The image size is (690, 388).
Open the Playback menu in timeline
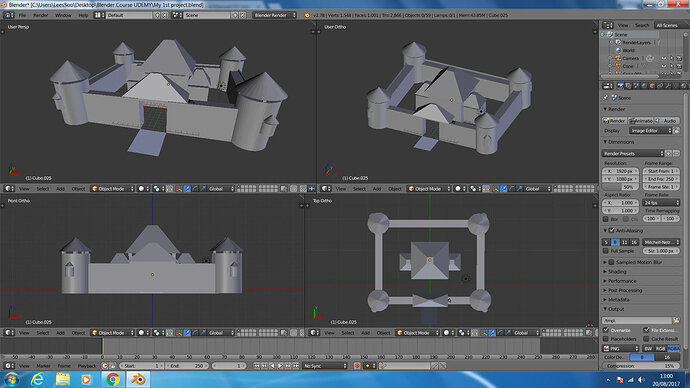pyautogui.click(x=87, y=366)
